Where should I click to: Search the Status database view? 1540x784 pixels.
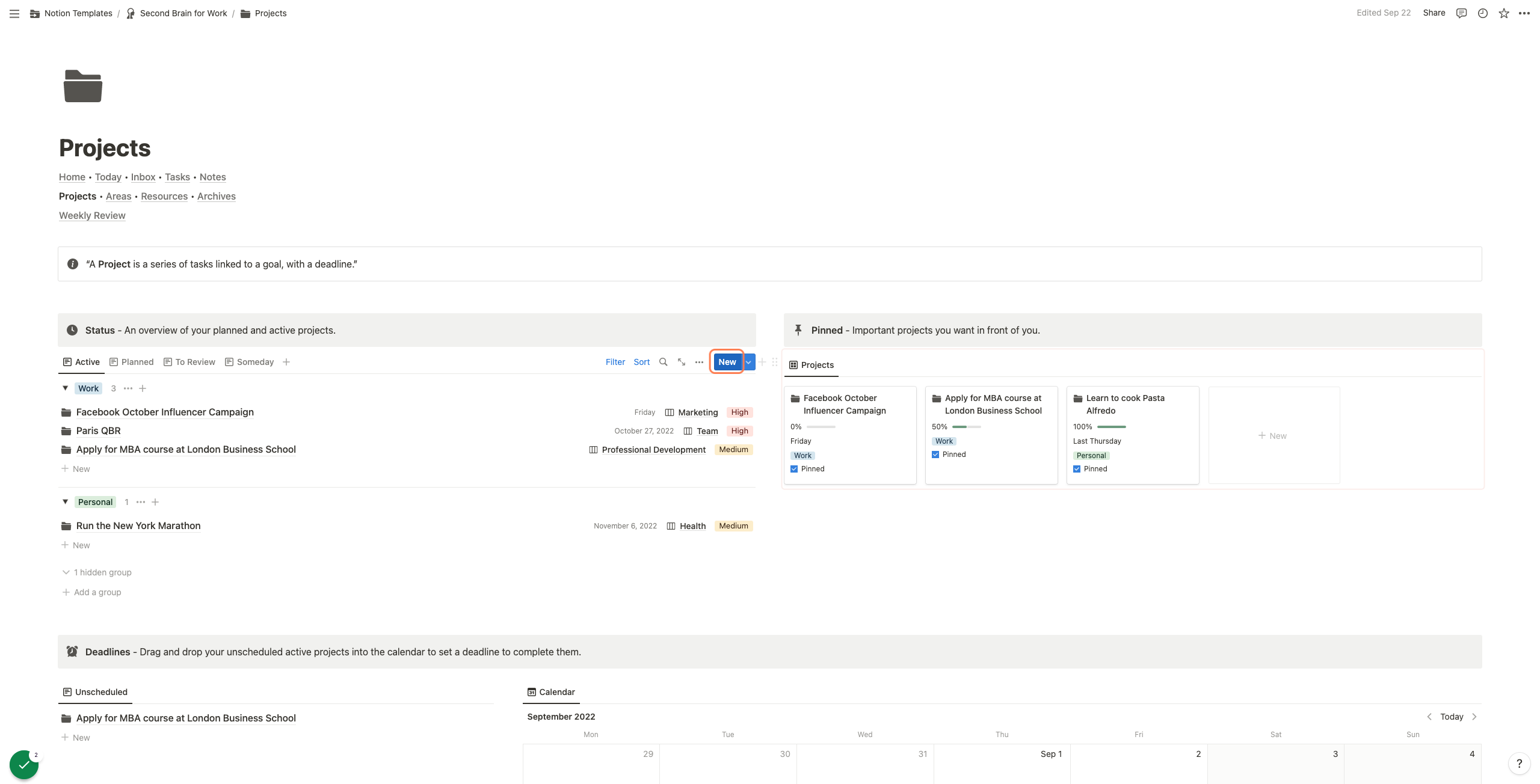663,362
